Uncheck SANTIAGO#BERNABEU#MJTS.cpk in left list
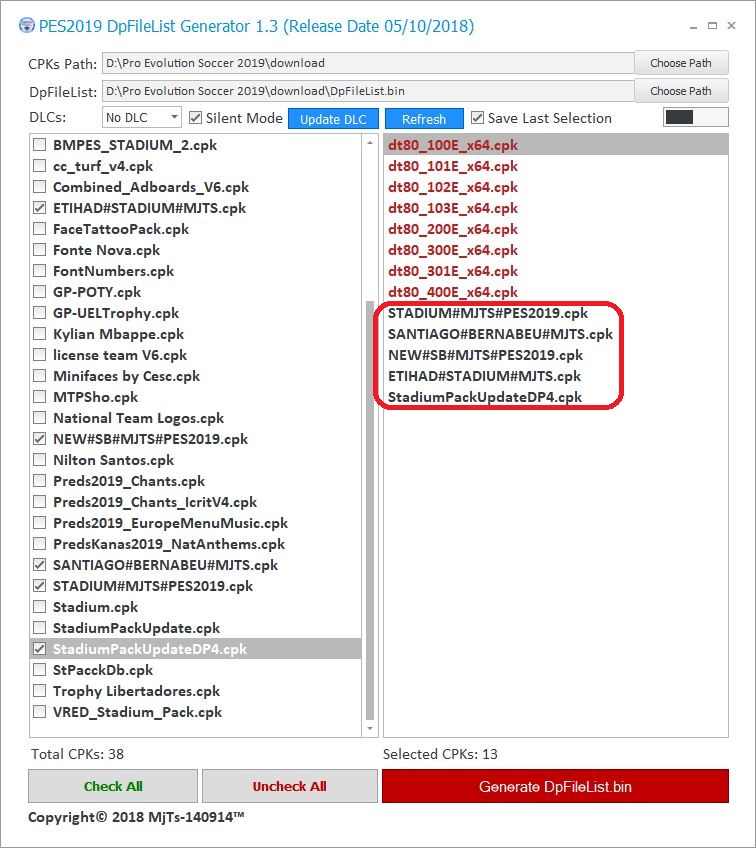Viewport: 756px width, 848px height. click(39, 565)
